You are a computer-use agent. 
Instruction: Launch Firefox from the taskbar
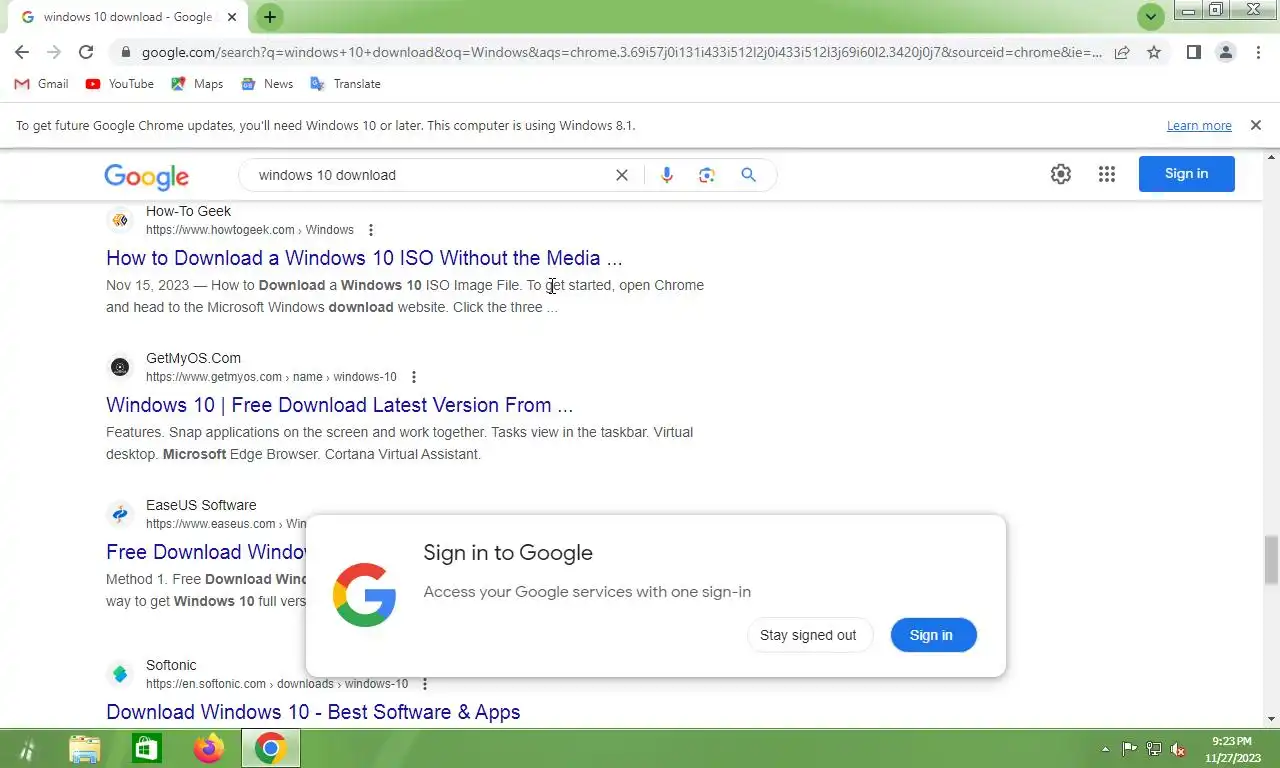point(209,748)
